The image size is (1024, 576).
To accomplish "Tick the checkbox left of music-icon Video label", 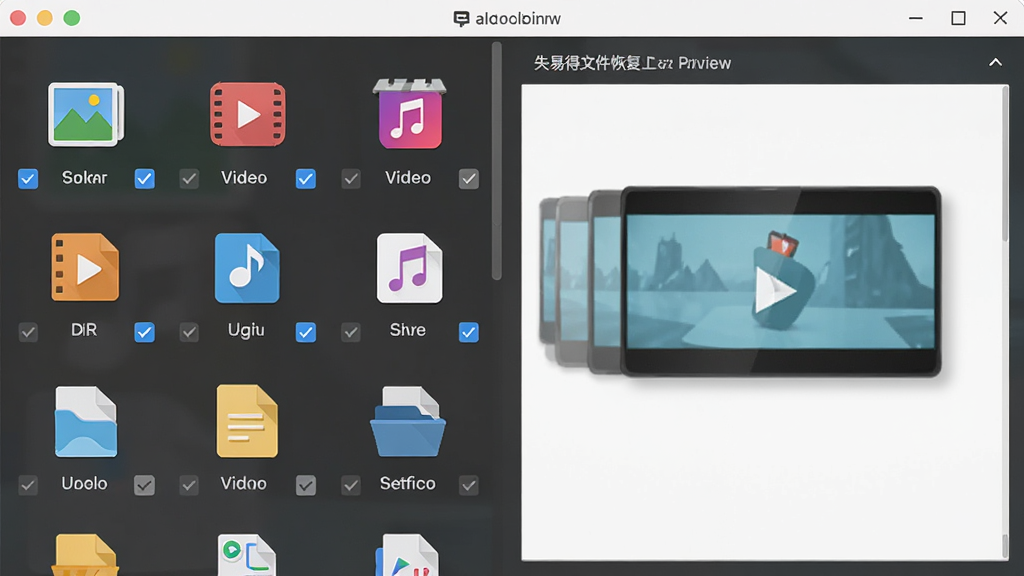I will coord(351,178).
